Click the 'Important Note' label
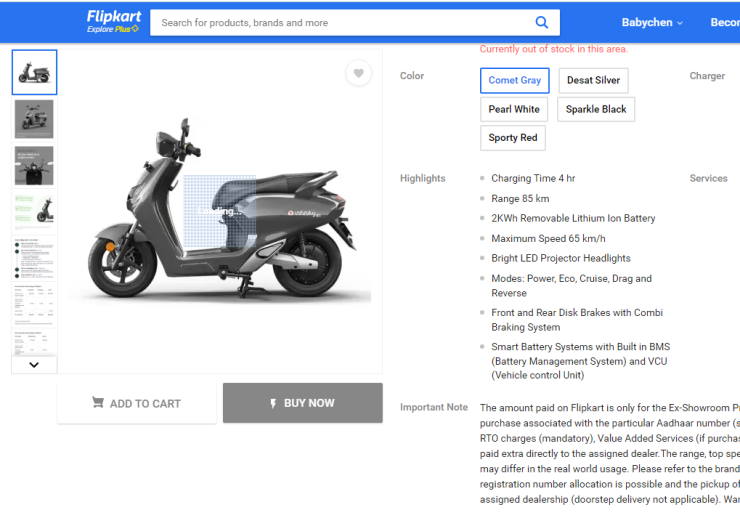Screen dimensions: 740x518 434,407
